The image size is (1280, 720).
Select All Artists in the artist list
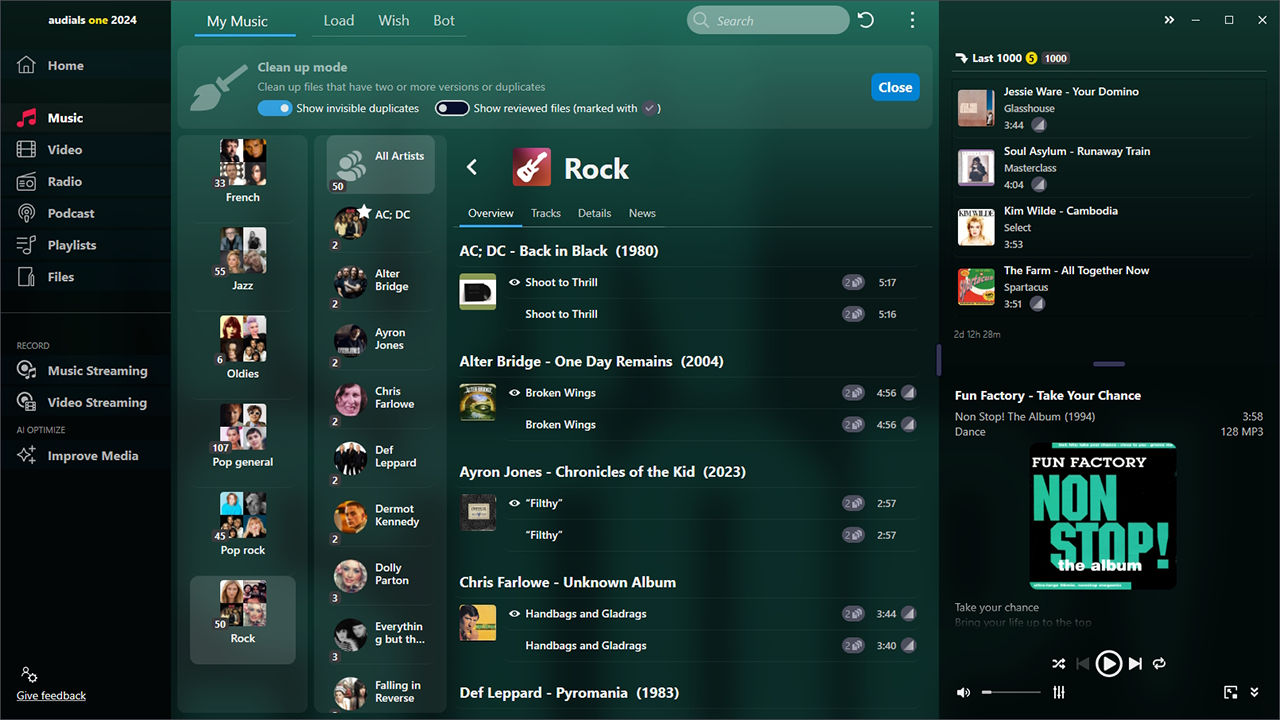click(381, 165)
